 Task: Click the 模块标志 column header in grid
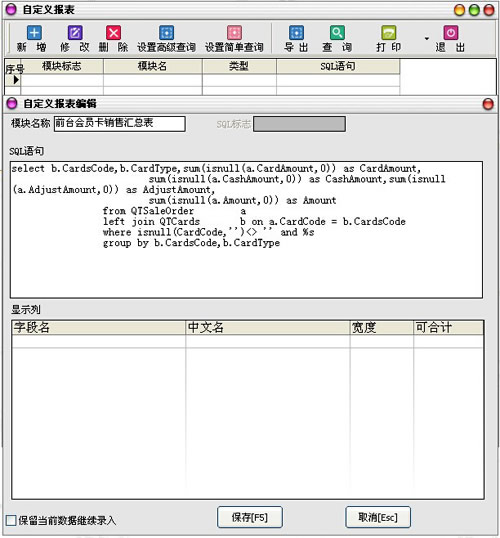click(x=62, y=66)
